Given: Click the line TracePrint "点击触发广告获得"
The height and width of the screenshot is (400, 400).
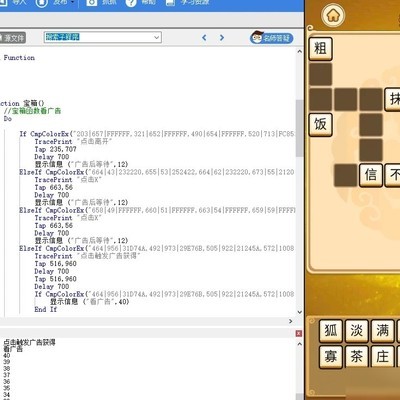Looking at the screenshot, I should pyautogui.click(x=87, y=256).
